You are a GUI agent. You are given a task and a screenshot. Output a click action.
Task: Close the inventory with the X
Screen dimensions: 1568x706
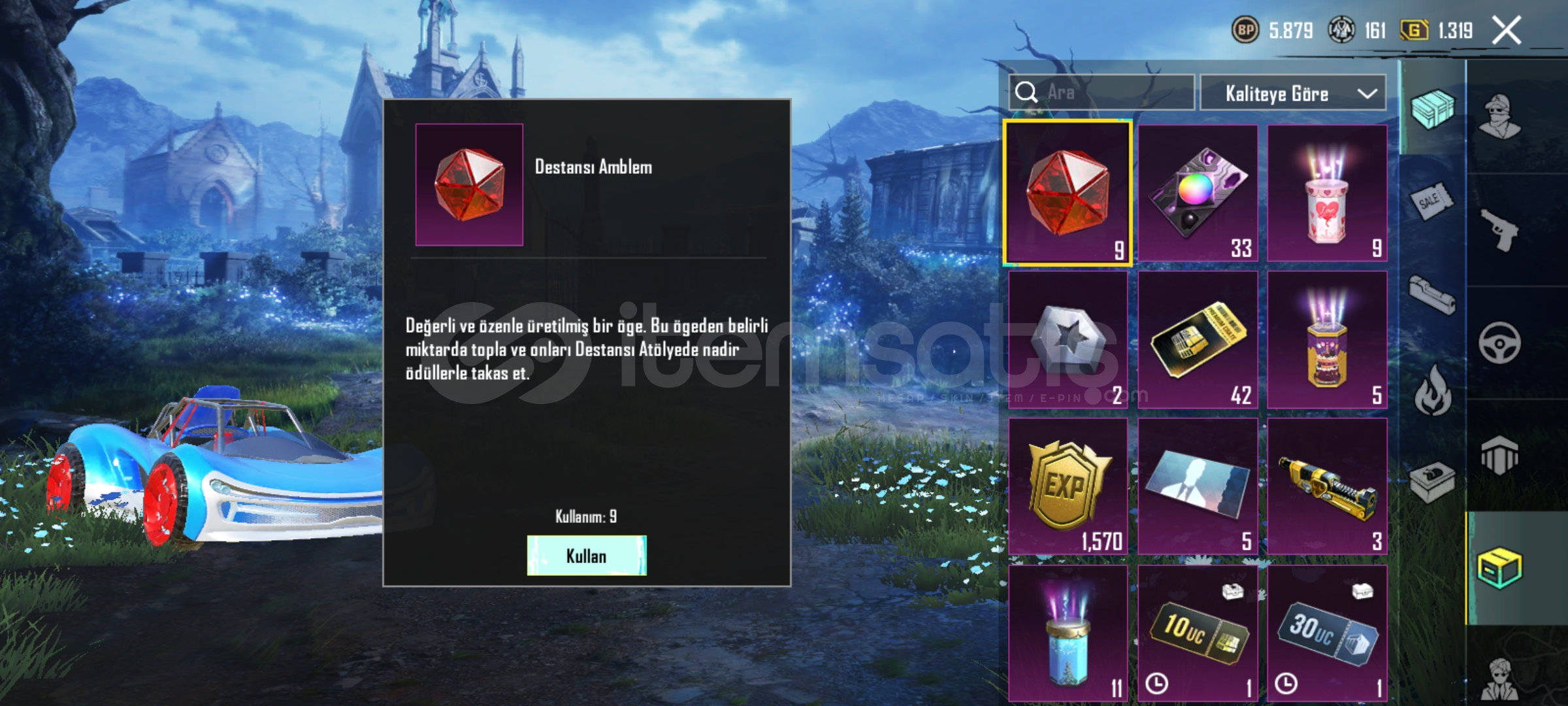[1507, 30]
